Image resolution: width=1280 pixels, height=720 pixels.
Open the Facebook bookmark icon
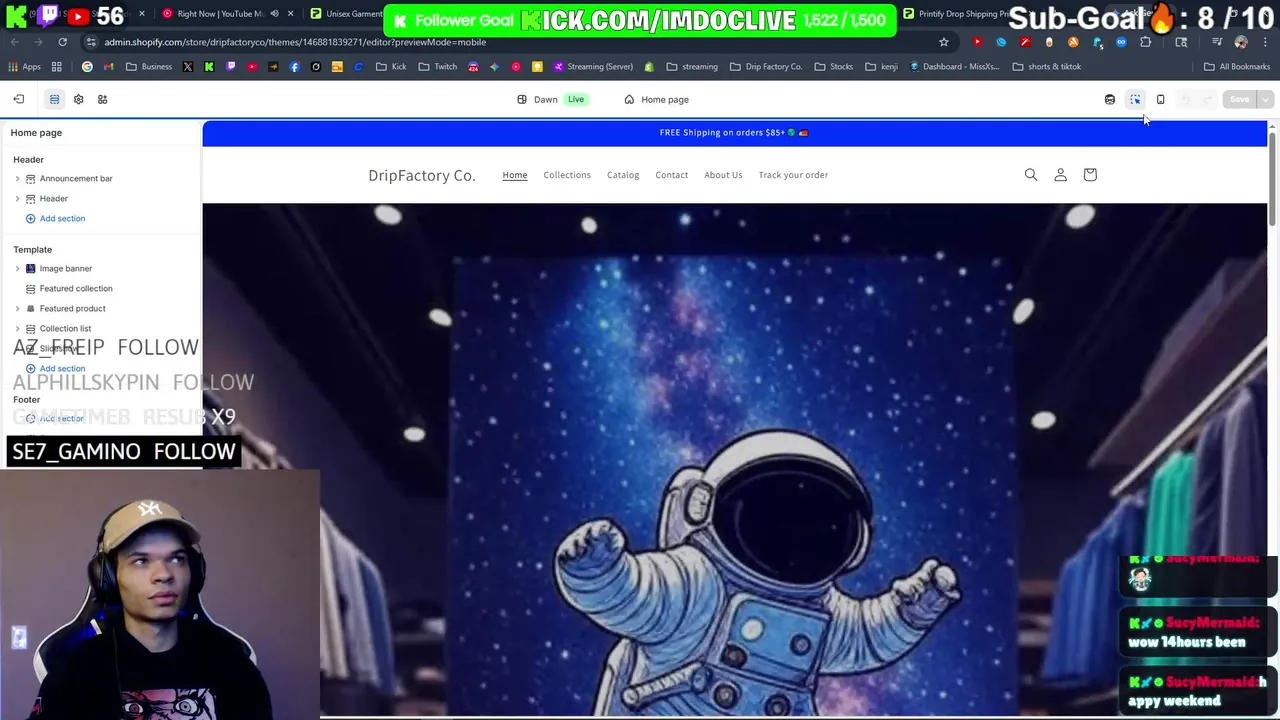pyautogui.click(x=294, y=66)
